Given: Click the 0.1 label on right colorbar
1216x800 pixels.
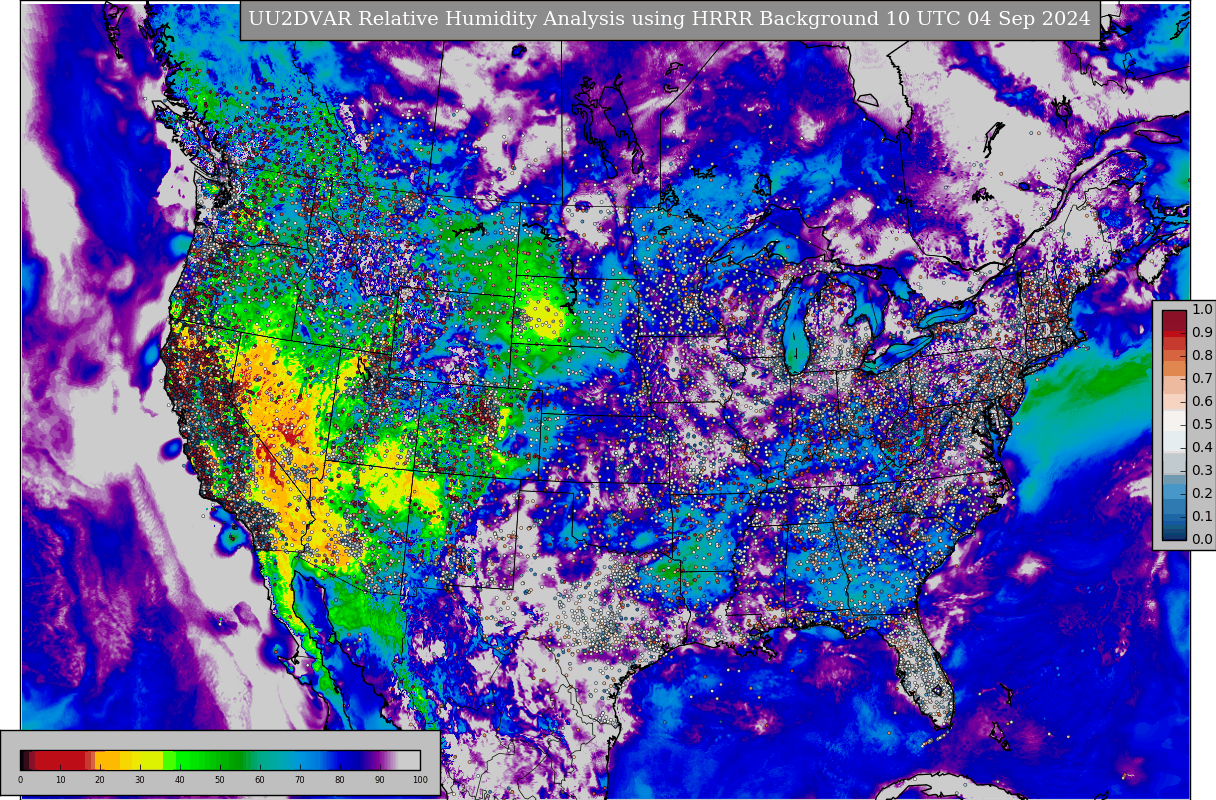Looking at the screenshot, I should point(1202,517).
